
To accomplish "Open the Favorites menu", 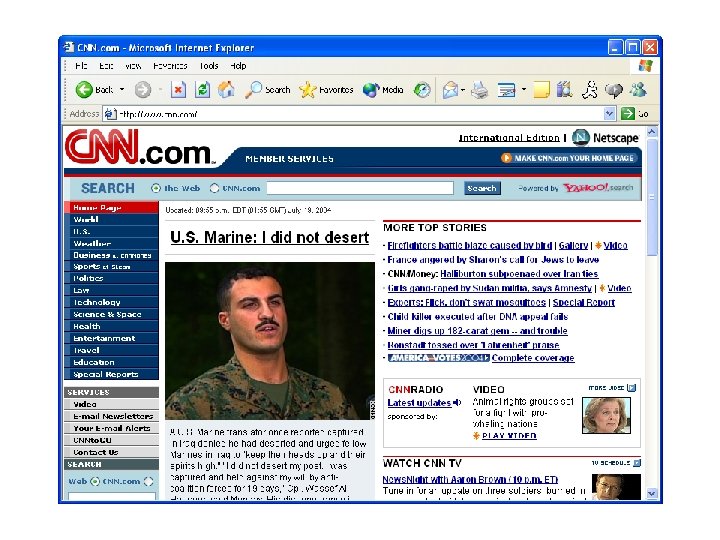I will [x=170, y=66].
